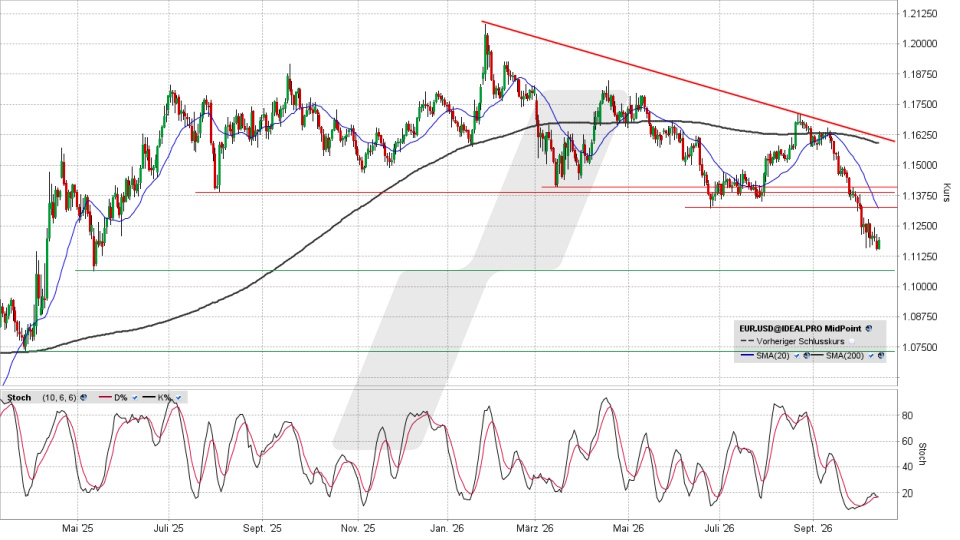Click the EUR.USD@IDEALPRO MidPoint legend title

800,328
